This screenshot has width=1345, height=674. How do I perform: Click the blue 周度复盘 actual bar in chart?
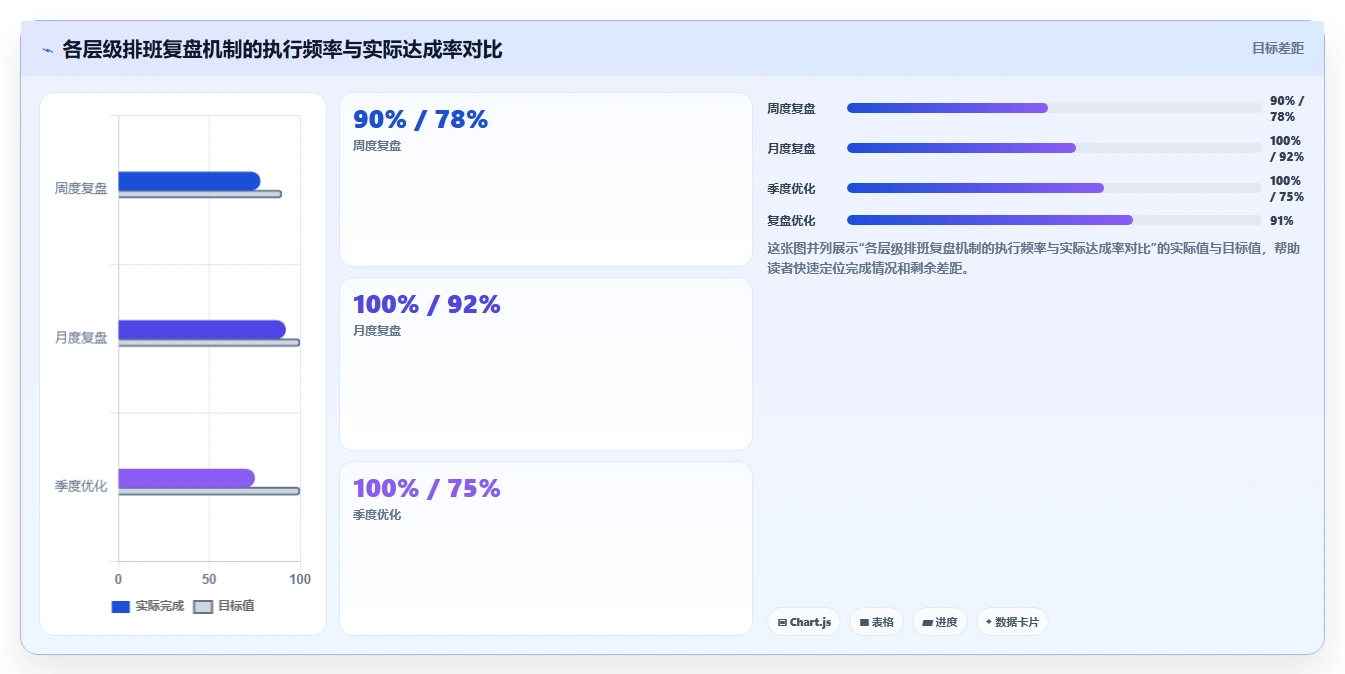[189, 181]
